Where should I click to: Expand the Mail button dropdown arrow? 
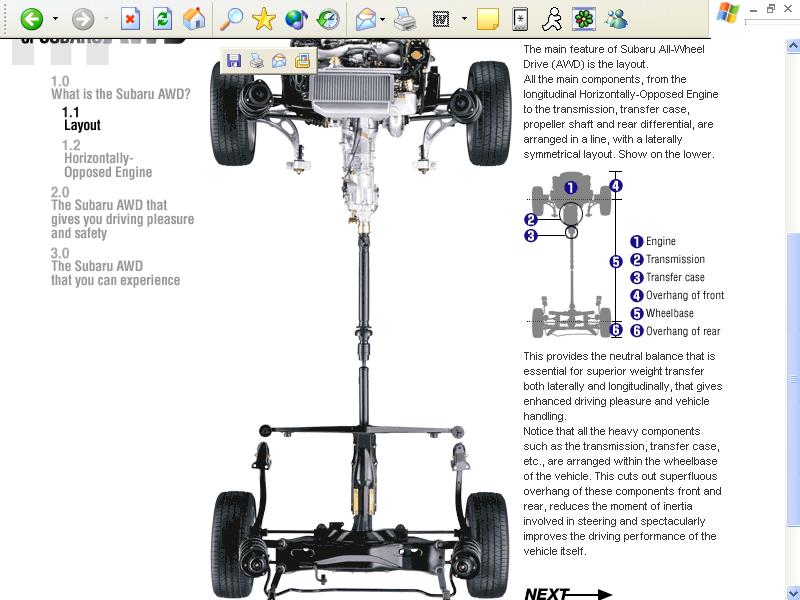click(x=383, y=19)
